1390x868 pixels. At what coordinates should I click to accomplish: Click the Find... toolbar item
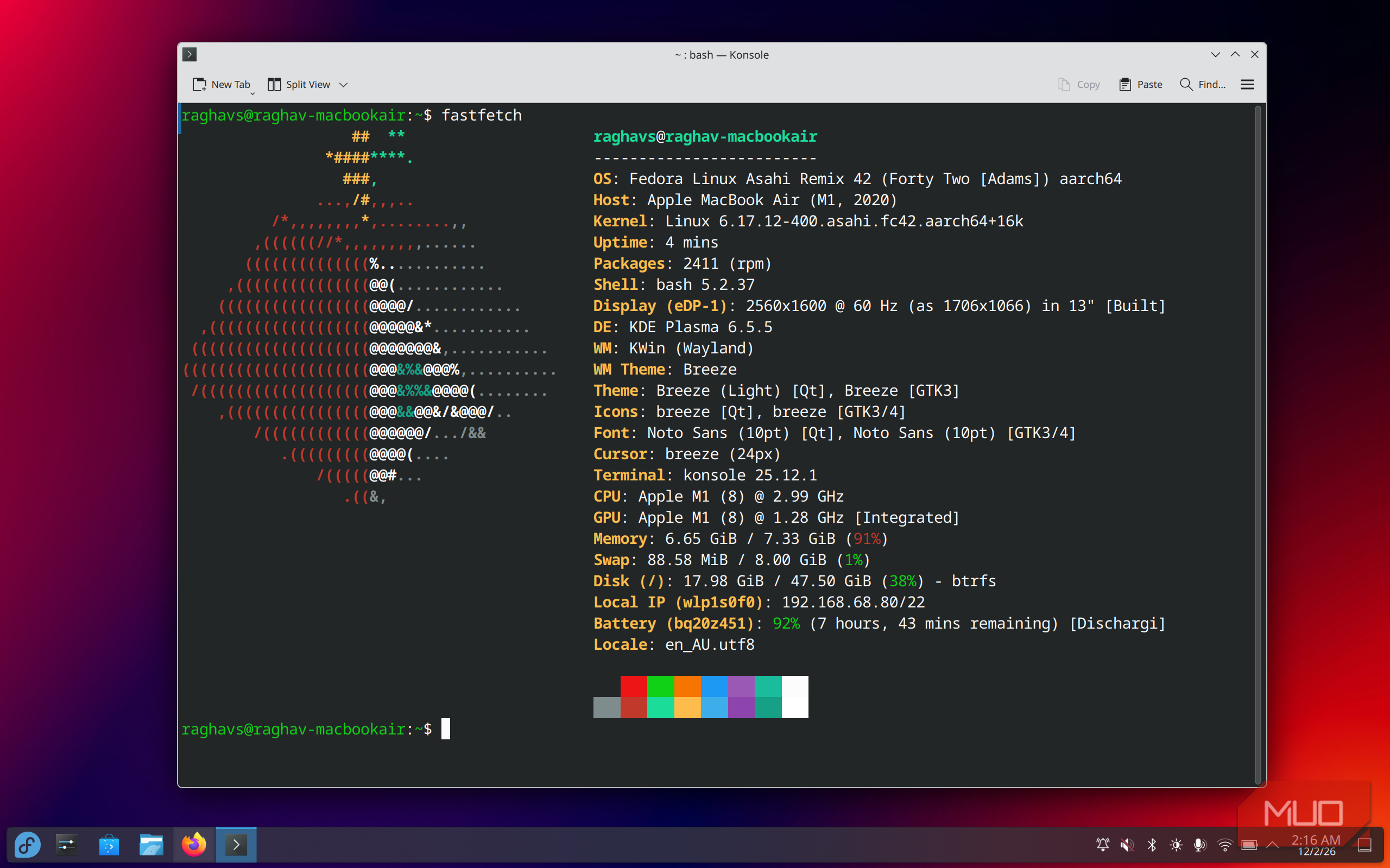(x=1203, y=84)
